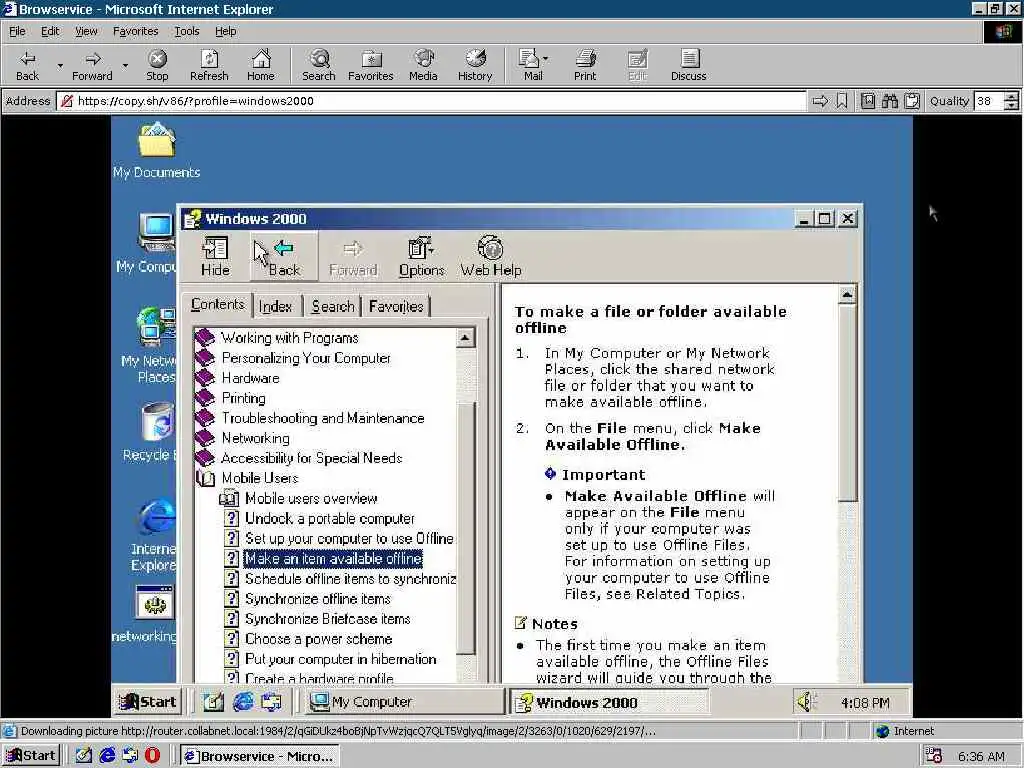The width and height of the screenshot is (1024, 768).
Task: Open the View menu
Action: [86, 31]
